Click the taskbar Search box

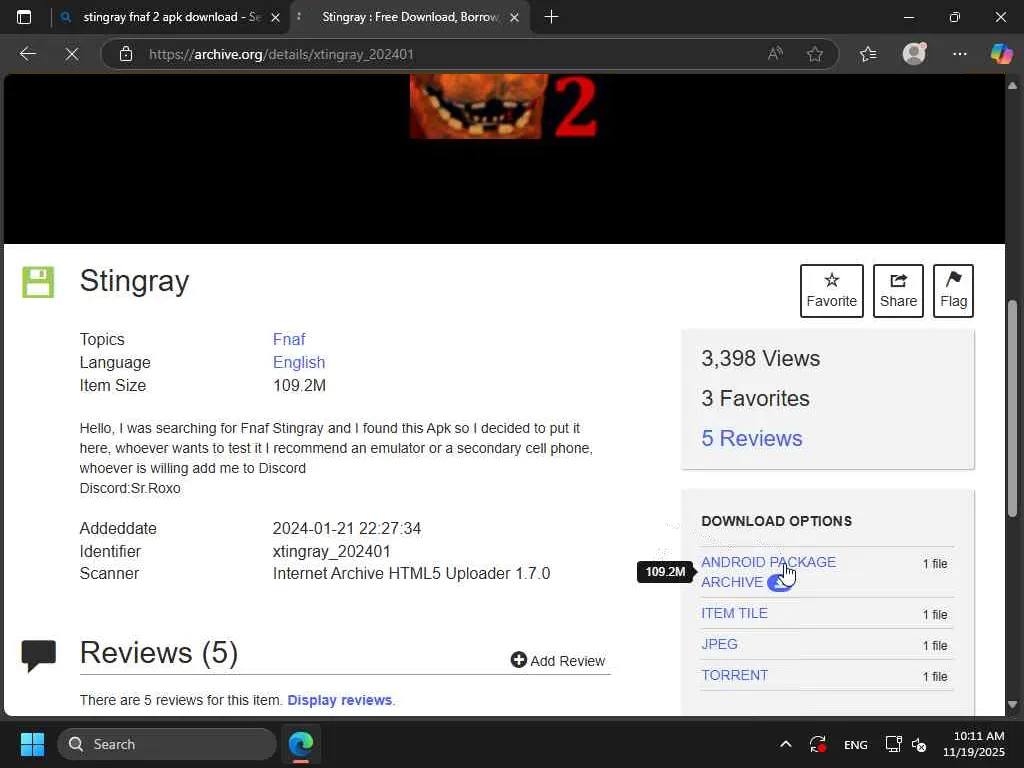pos(167,744)
